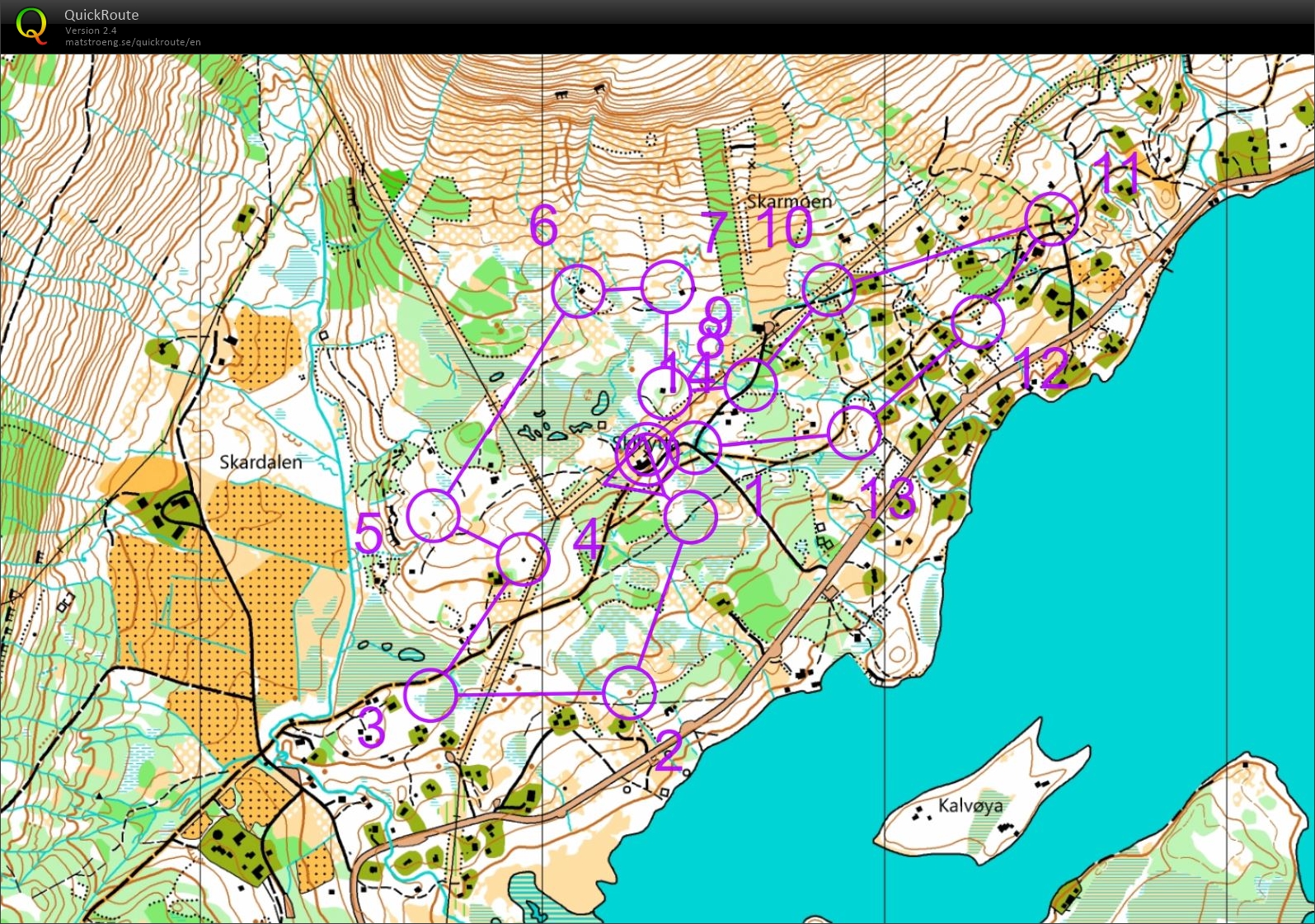Click the purple number label '3'
Screen dimensions: 1315x924
371,727
